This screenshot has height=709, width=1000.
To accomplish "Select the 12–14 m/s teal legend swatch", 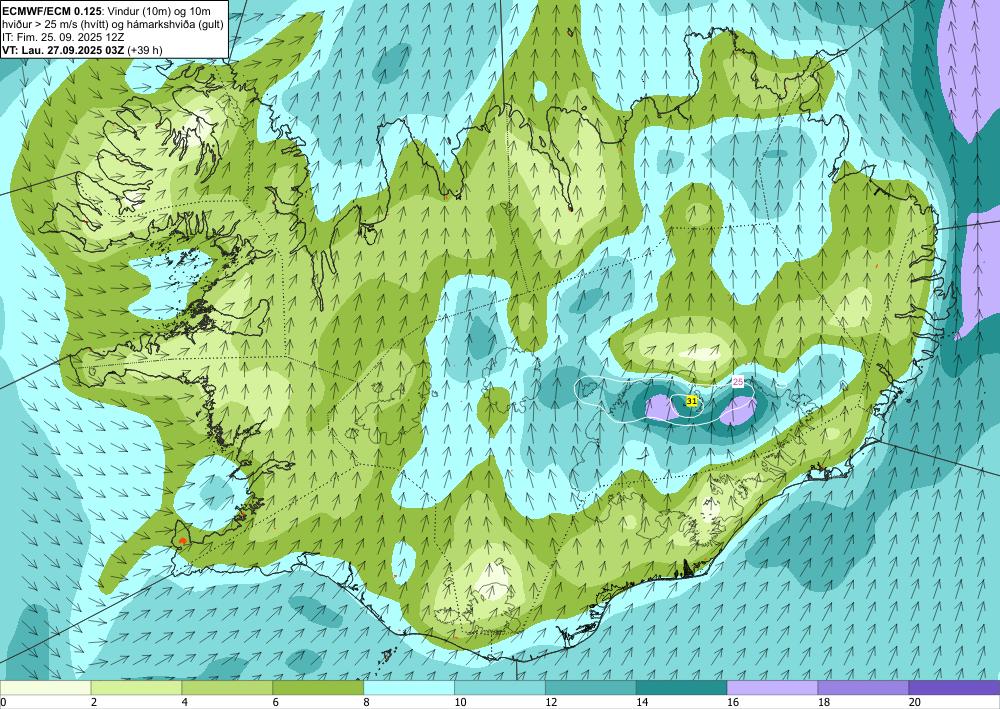I will click(x=591, y=687).
